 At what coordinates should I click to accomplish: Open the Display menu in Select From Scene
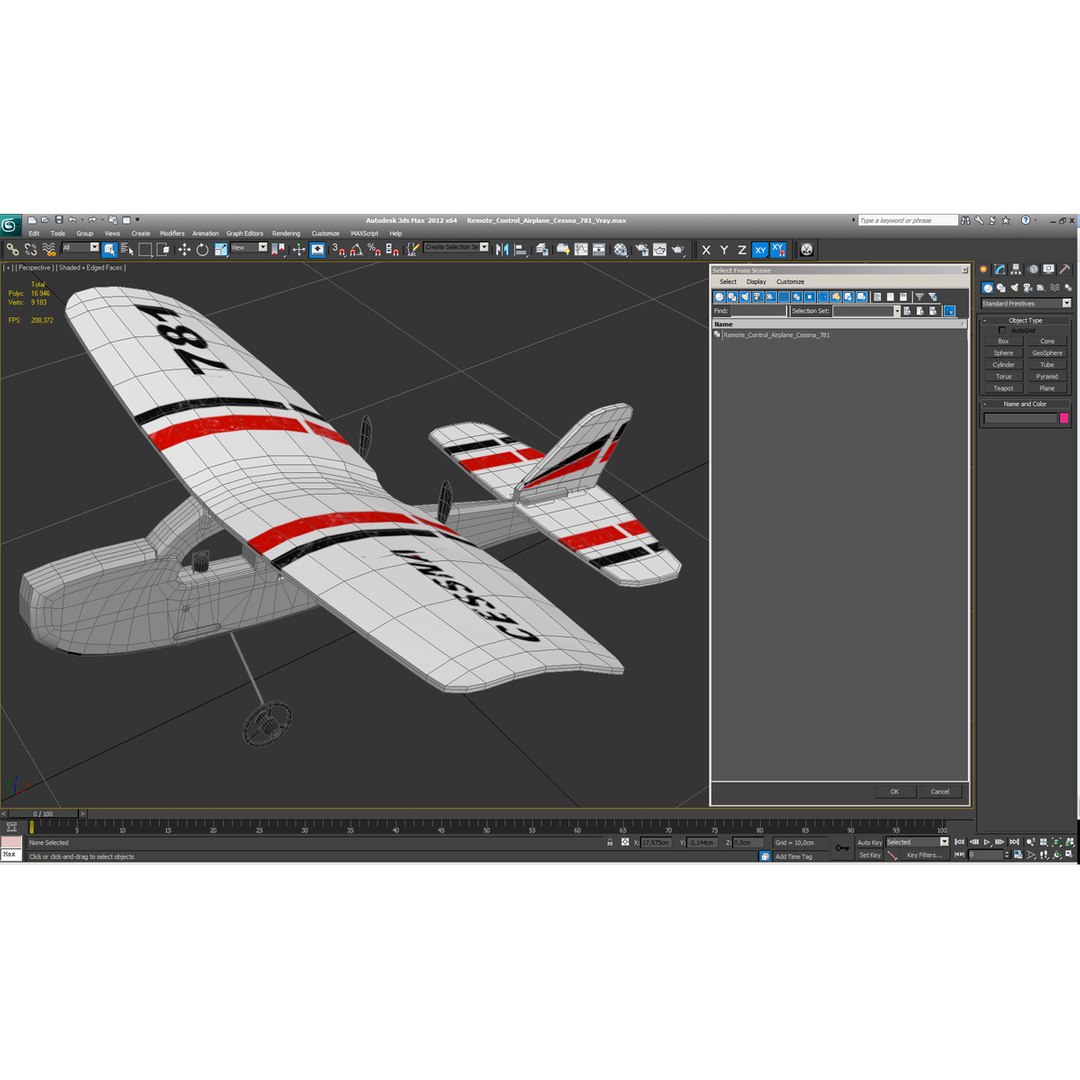coord(756,282)
